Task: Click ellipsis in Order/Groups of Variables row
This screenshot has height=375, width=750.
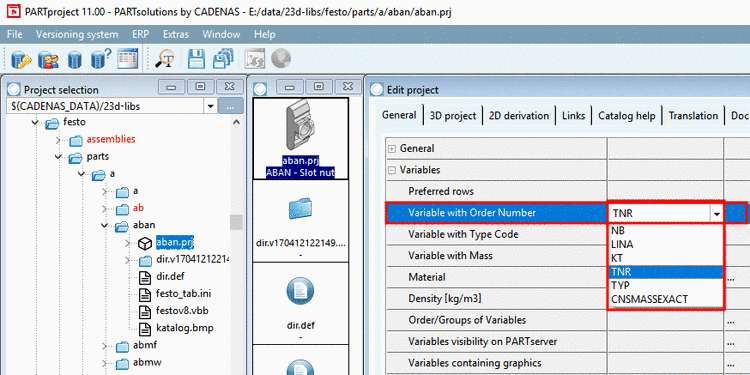Action: (730, 320)
